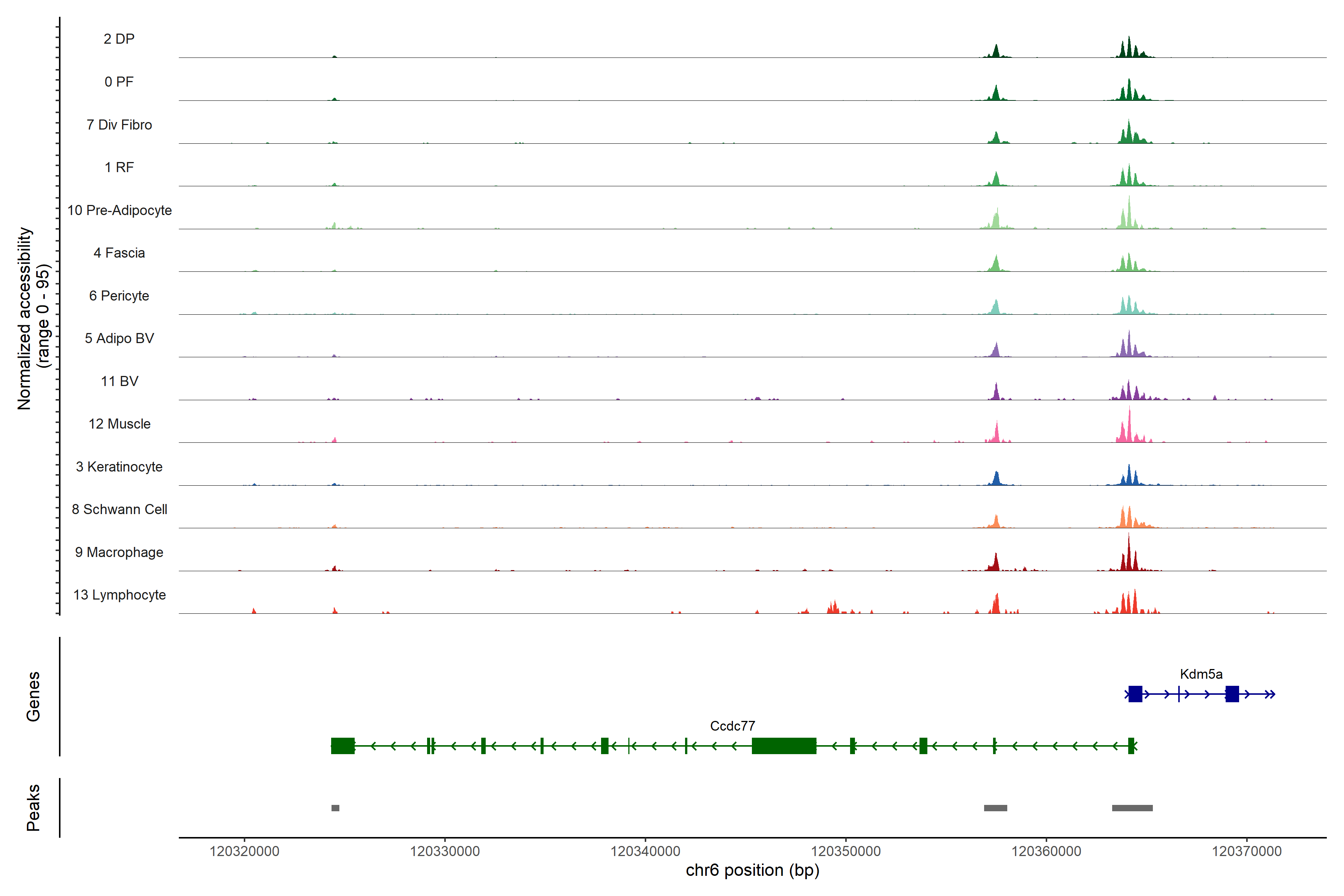
Task: Click the leftmost small gray peak bar
Action: [x=335, y=808]
